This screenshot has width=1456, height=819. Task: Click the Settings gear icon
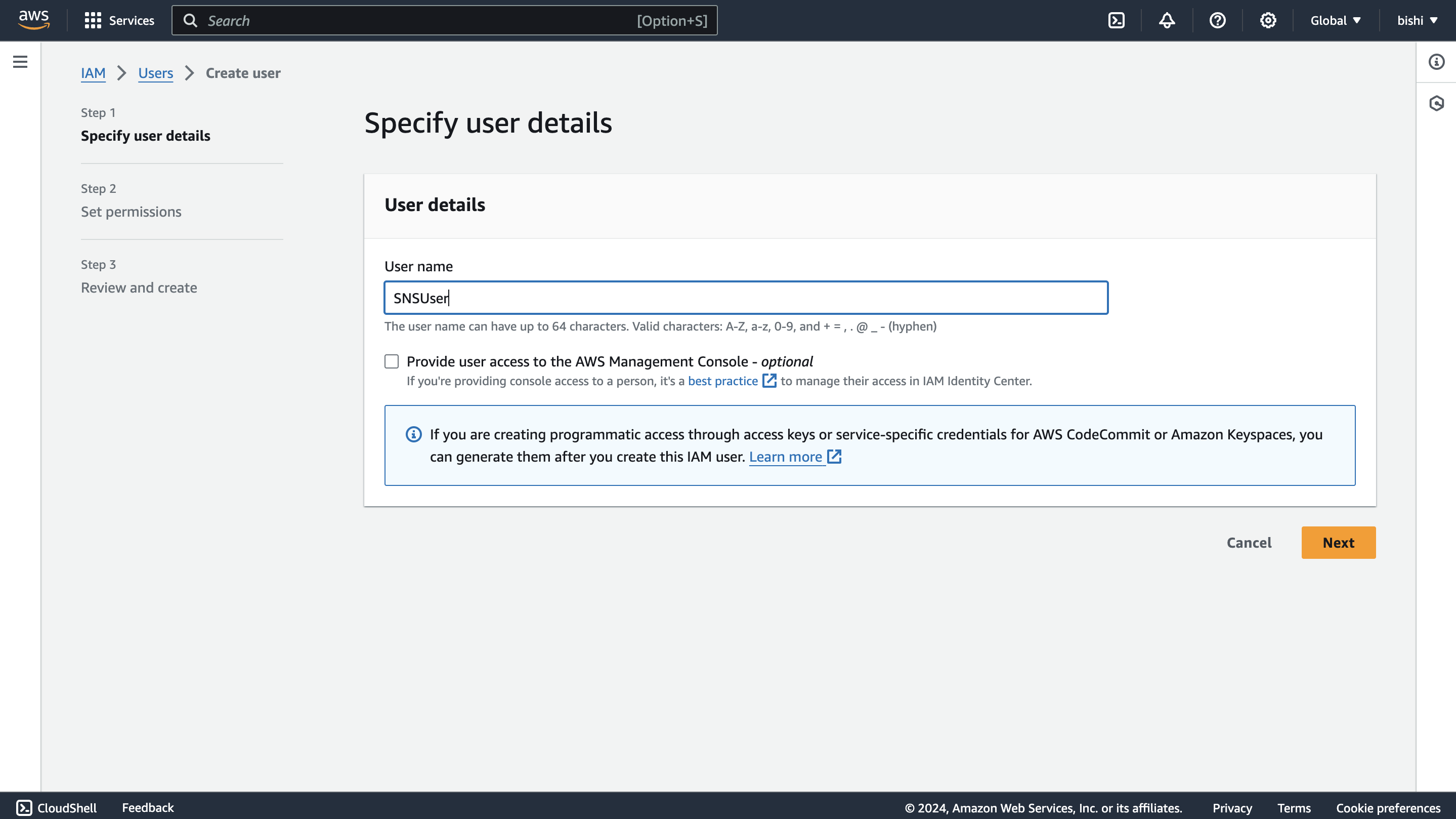1268,20
